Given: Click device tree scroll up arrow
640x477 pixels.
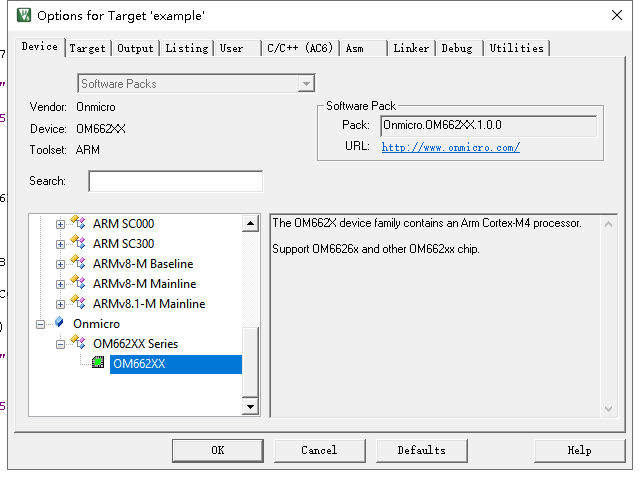Looking at the screenshot, I should pos(250,223).
